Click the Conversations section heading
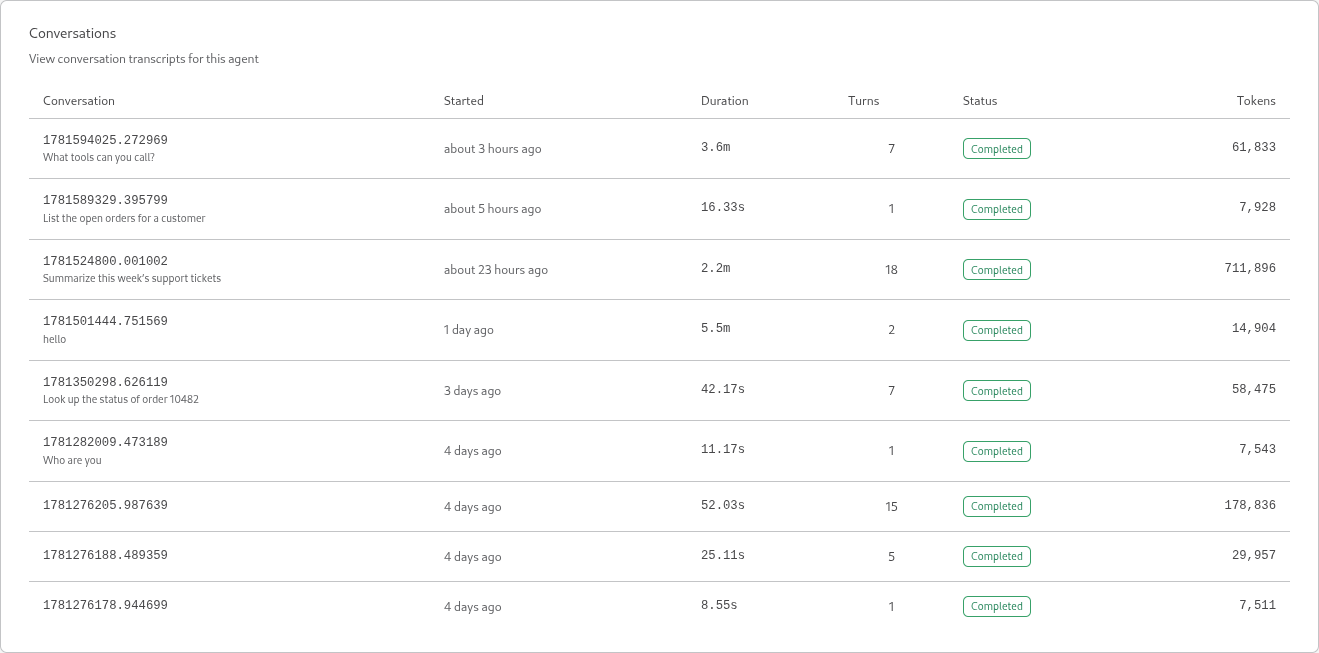 click(72, 33)
